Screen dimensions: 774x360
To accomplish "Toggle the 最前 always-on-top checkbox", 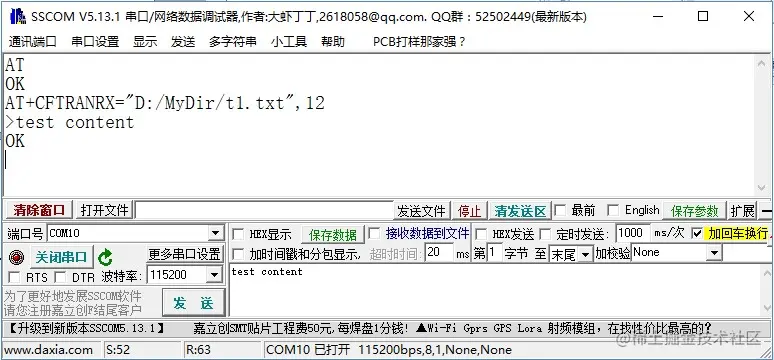I will 560,210.
